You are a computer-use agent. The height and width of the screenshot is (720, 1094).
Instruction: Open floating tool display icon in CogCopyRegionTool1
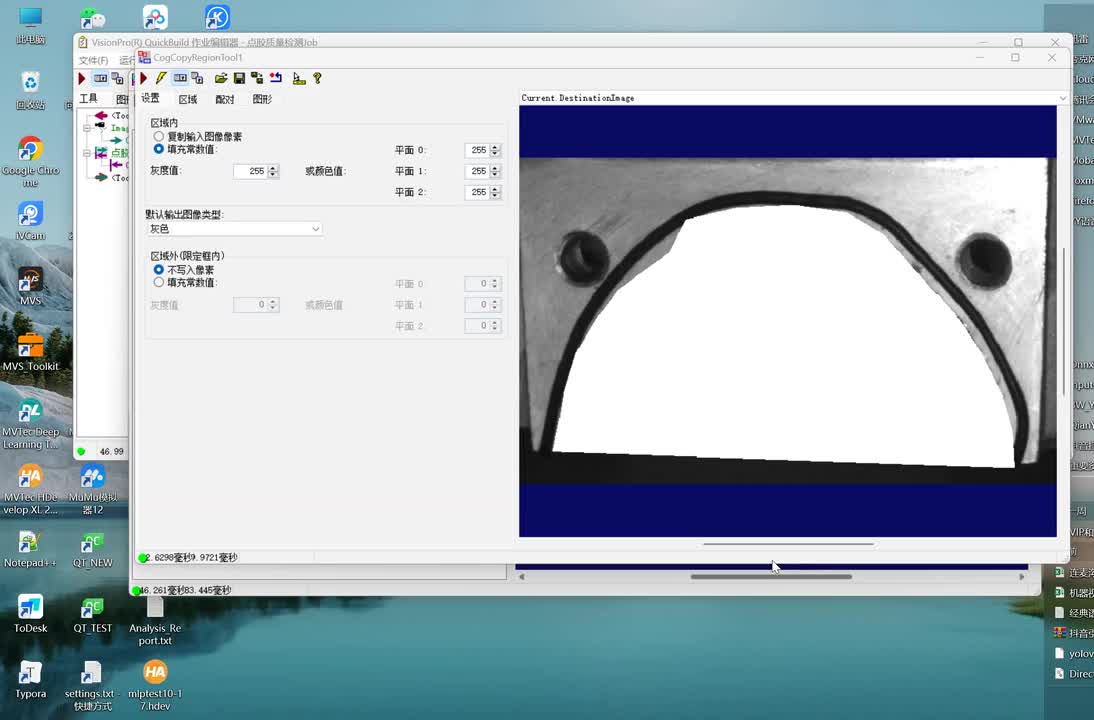pyautogui.click(x=197, y=78)
